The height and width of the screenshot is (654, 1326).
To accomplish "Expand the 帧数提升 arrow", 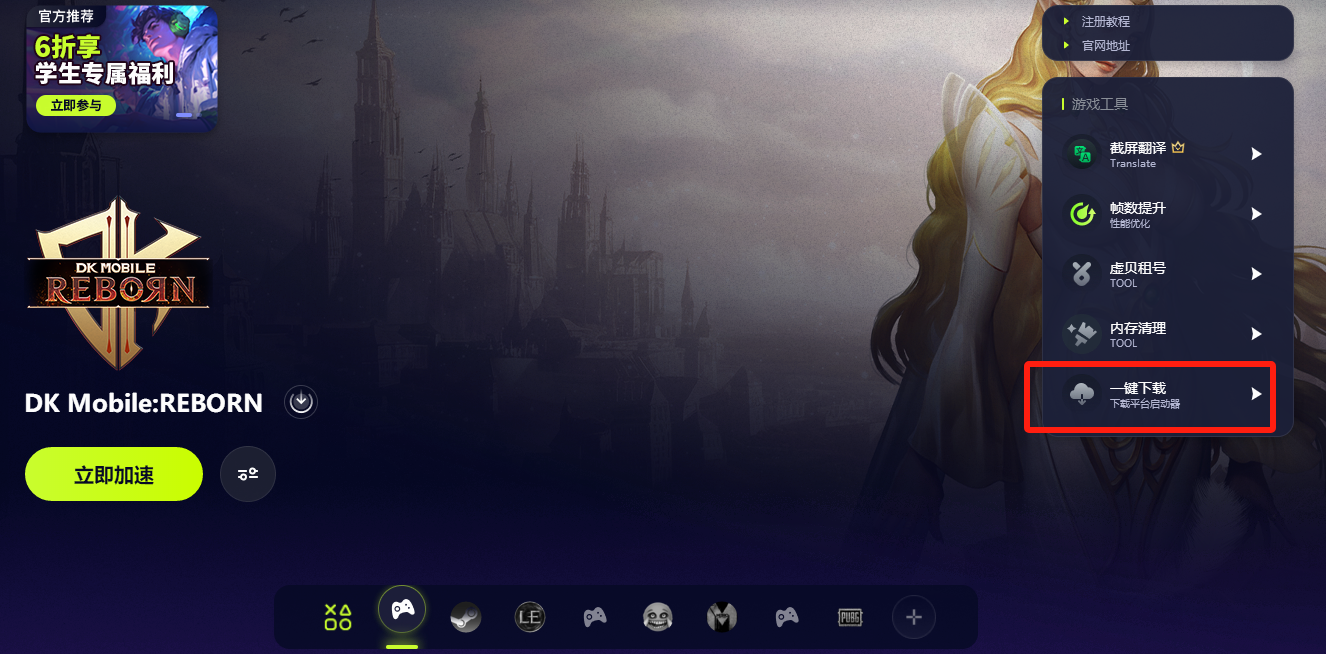I will point(1257,214).
